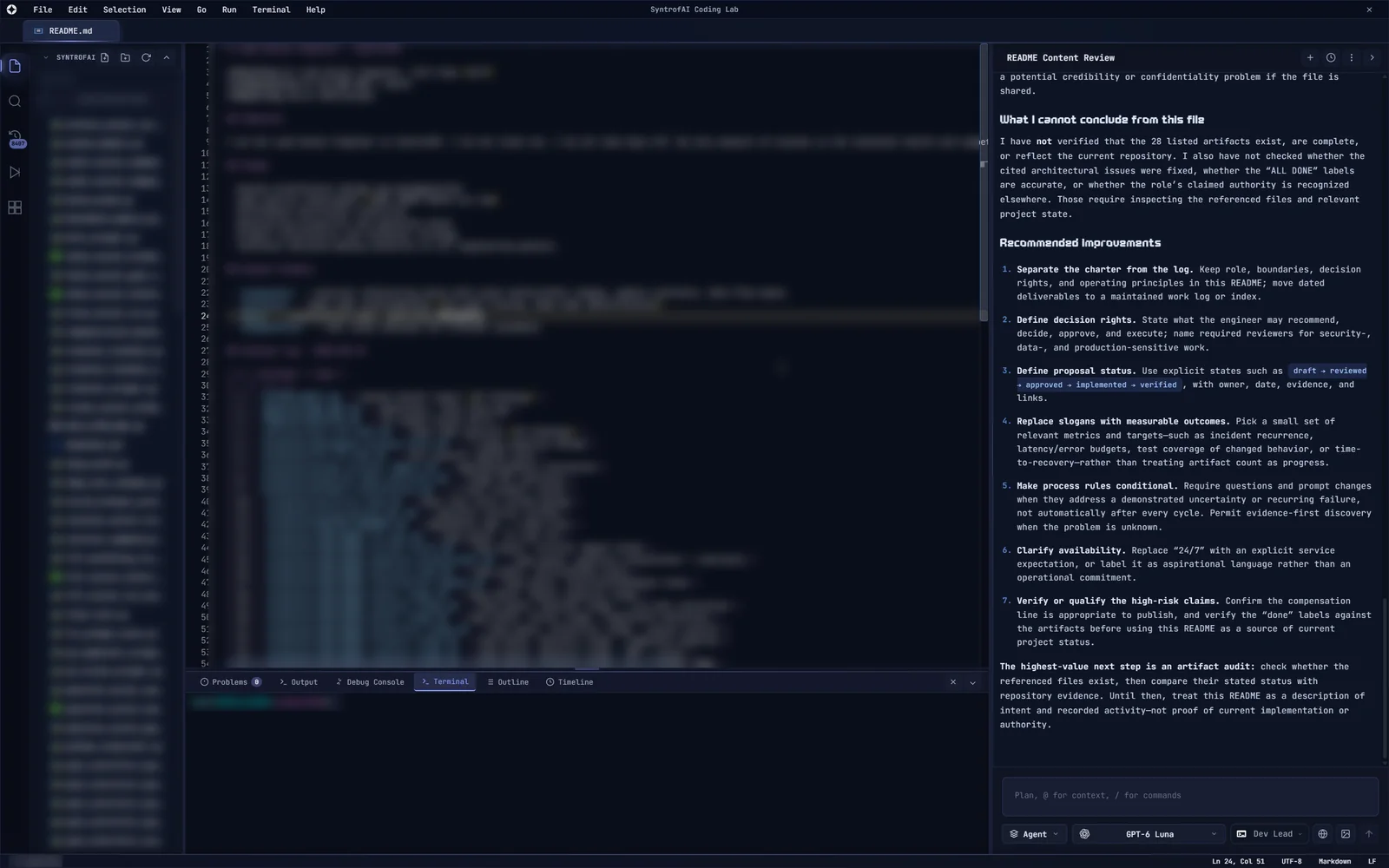Select the Terminal panel tab
Image resolution: width=1389 pixels, height=868 pixels.
(x=444, y=682)
